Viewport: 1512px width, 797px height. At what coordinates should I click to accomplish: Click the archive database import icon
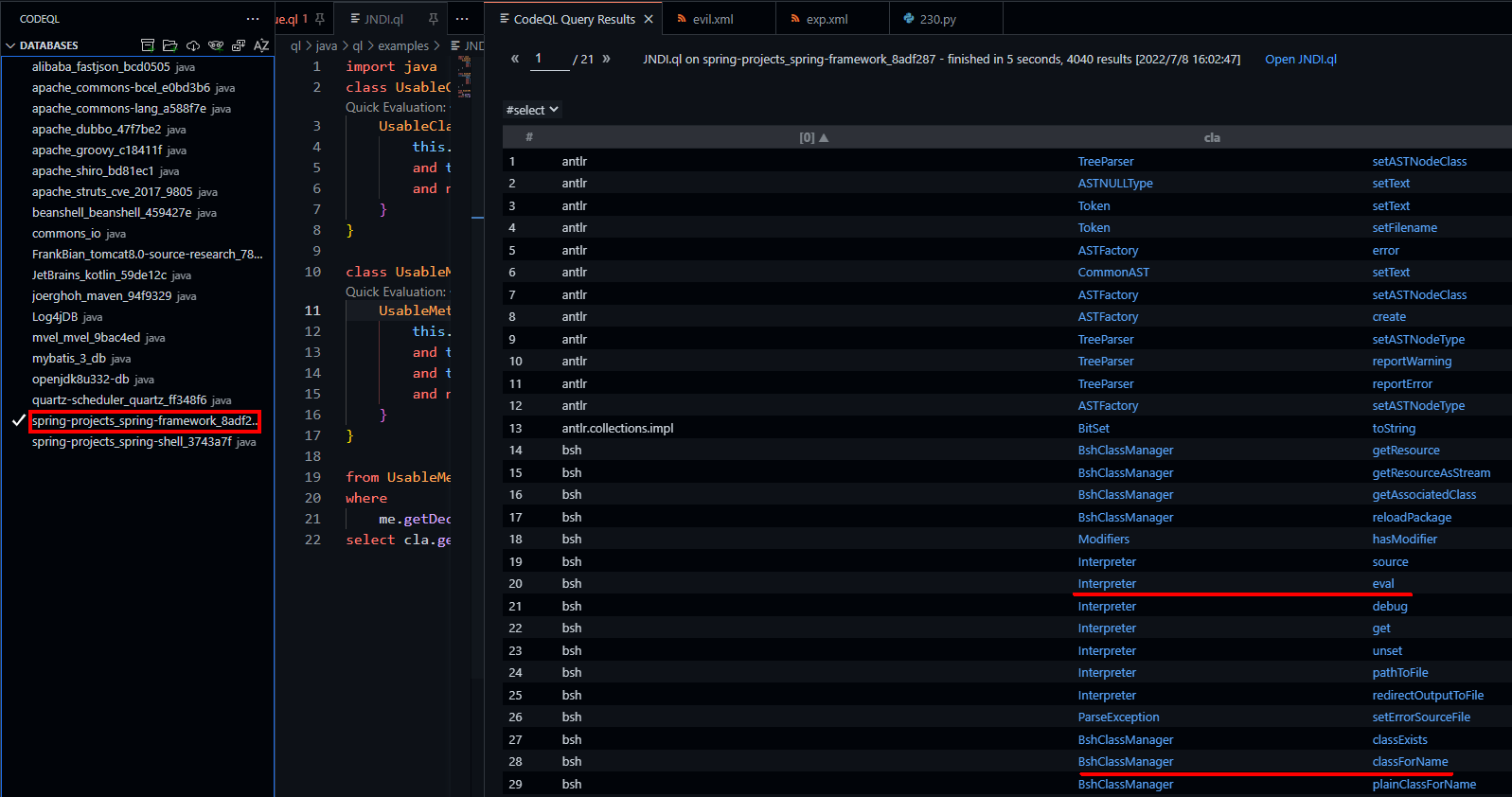(147, 45)
